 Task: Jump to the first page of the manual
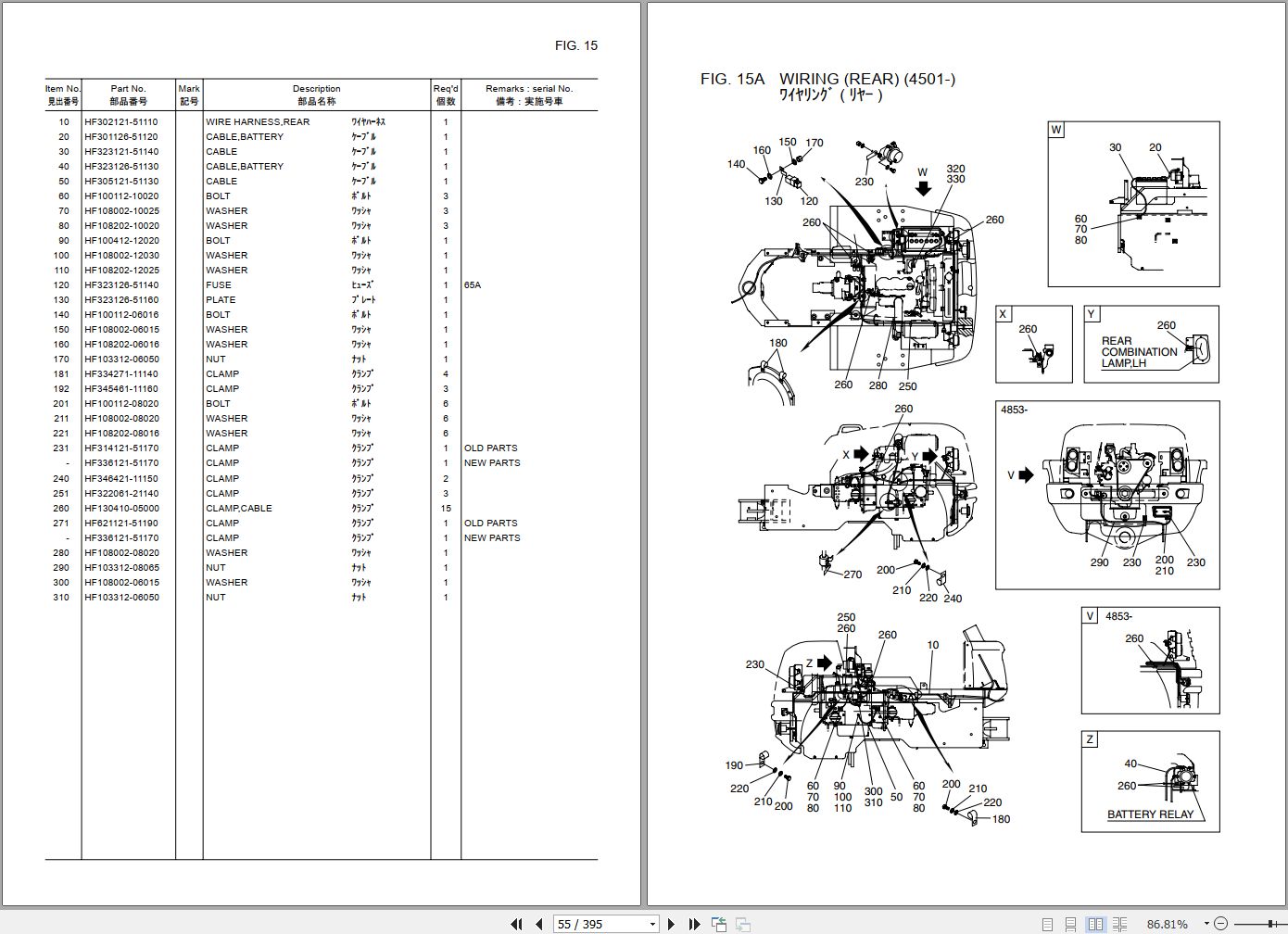(x=516, y=924)
